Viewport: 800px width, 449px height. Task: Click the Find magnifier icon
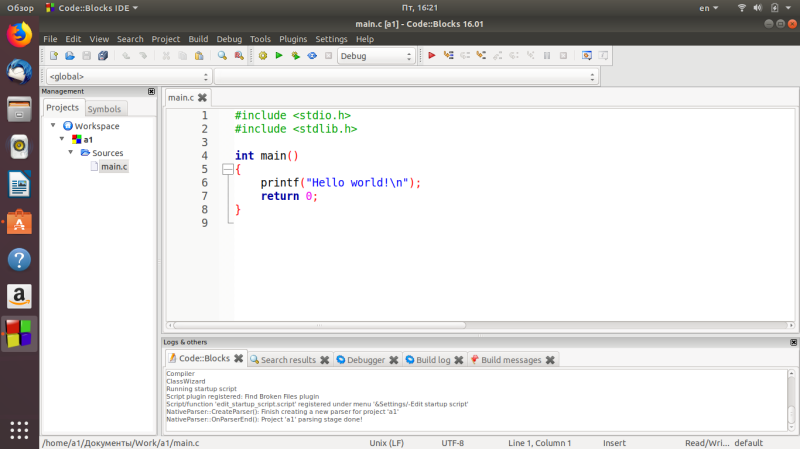tap(222, 56)
